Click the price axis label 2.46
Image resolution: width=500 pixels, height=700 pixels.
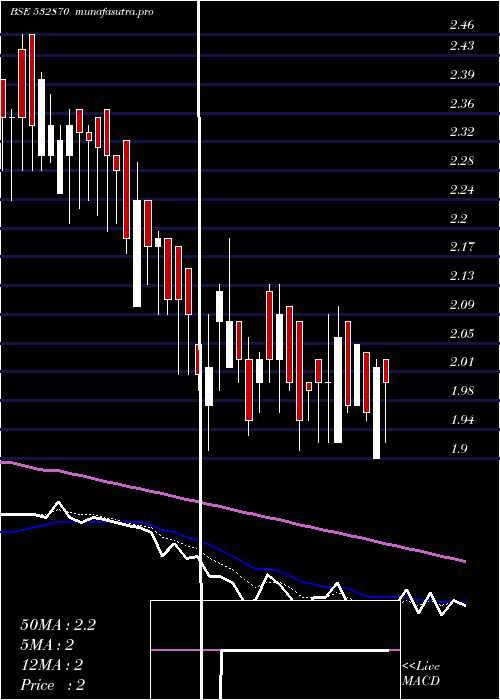(462, 25)
